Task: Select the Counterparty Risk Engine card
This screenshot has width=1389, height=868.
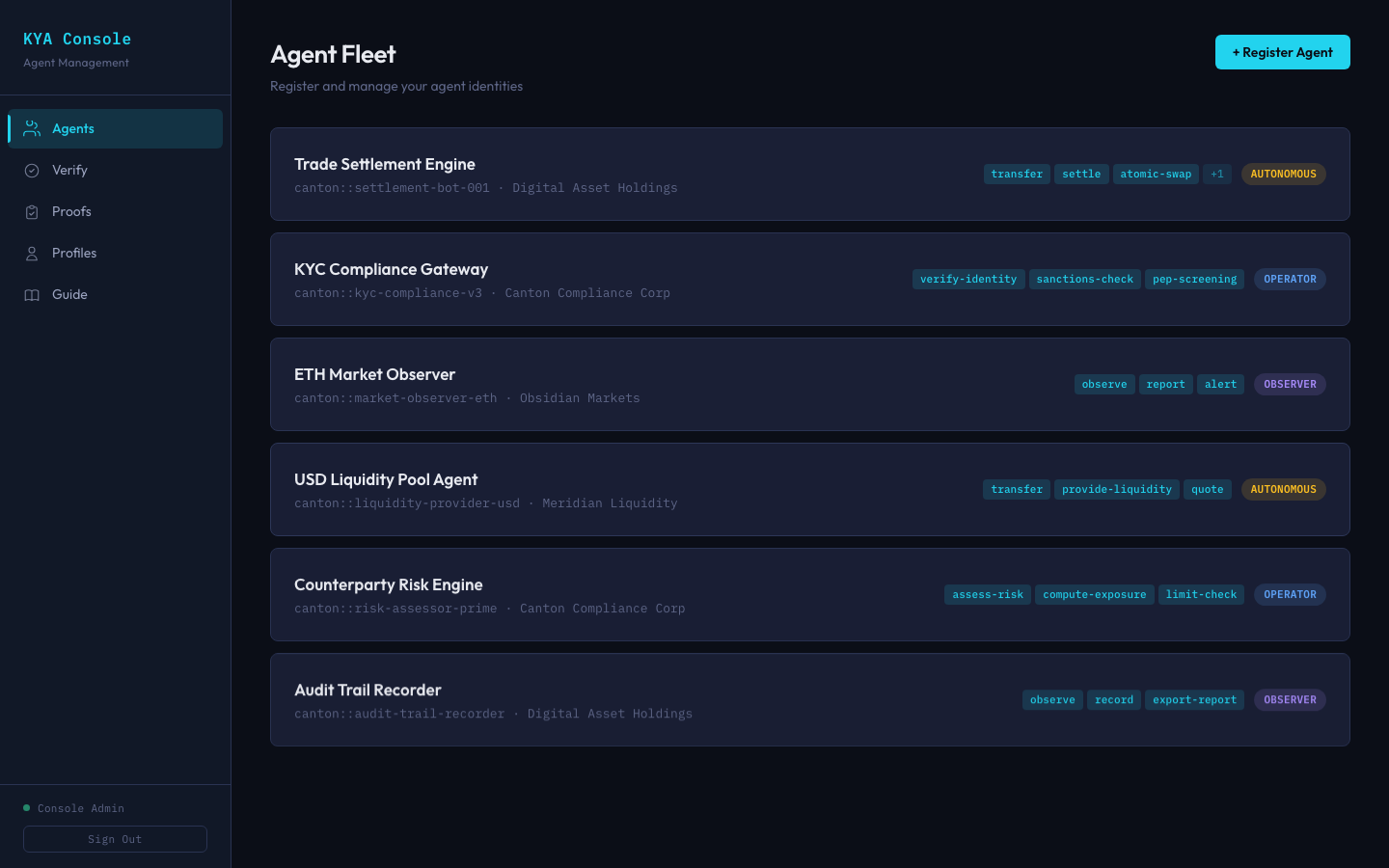Action: [x=810, y=595]
